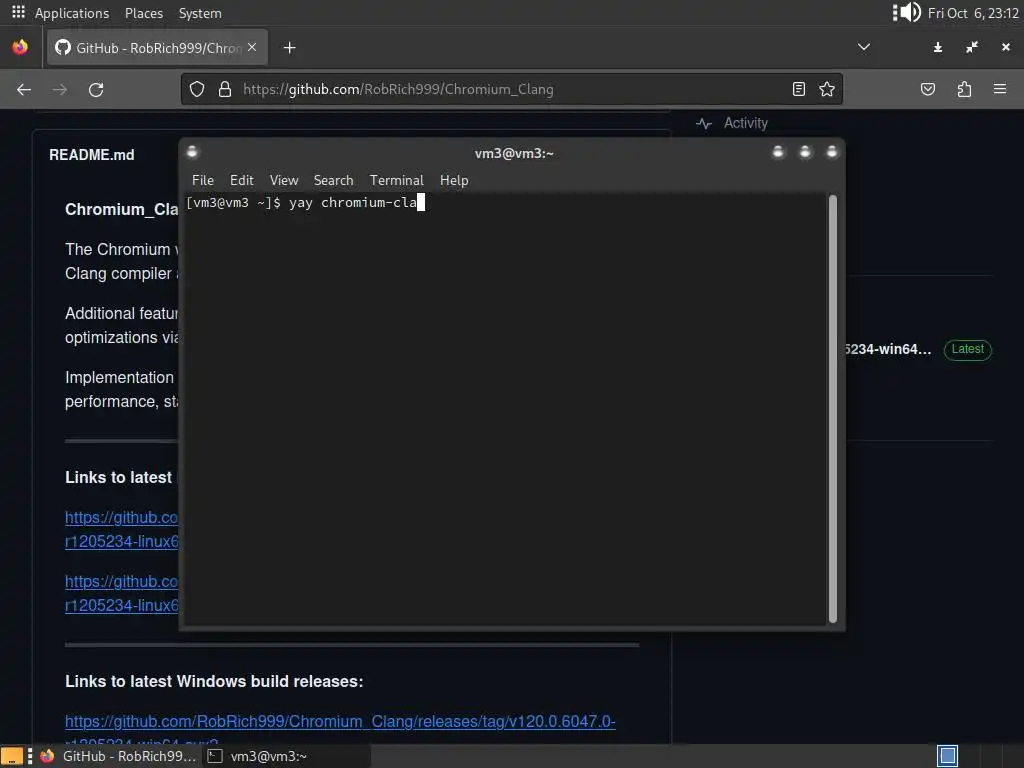The height and width of the screenshot is (768, 1024).
Task: Toggle reader view icon in address bar
Action: pyautogui.click(x=799, y=89)
